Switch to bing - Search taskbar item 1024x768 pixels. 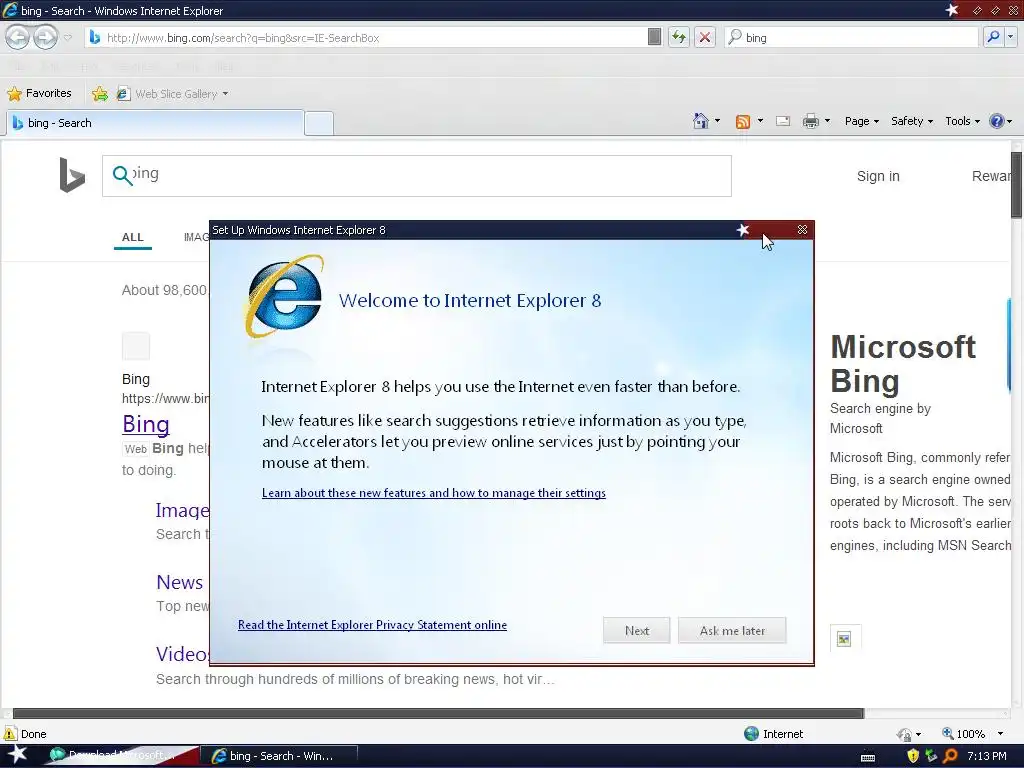click(x=280, y=756)
